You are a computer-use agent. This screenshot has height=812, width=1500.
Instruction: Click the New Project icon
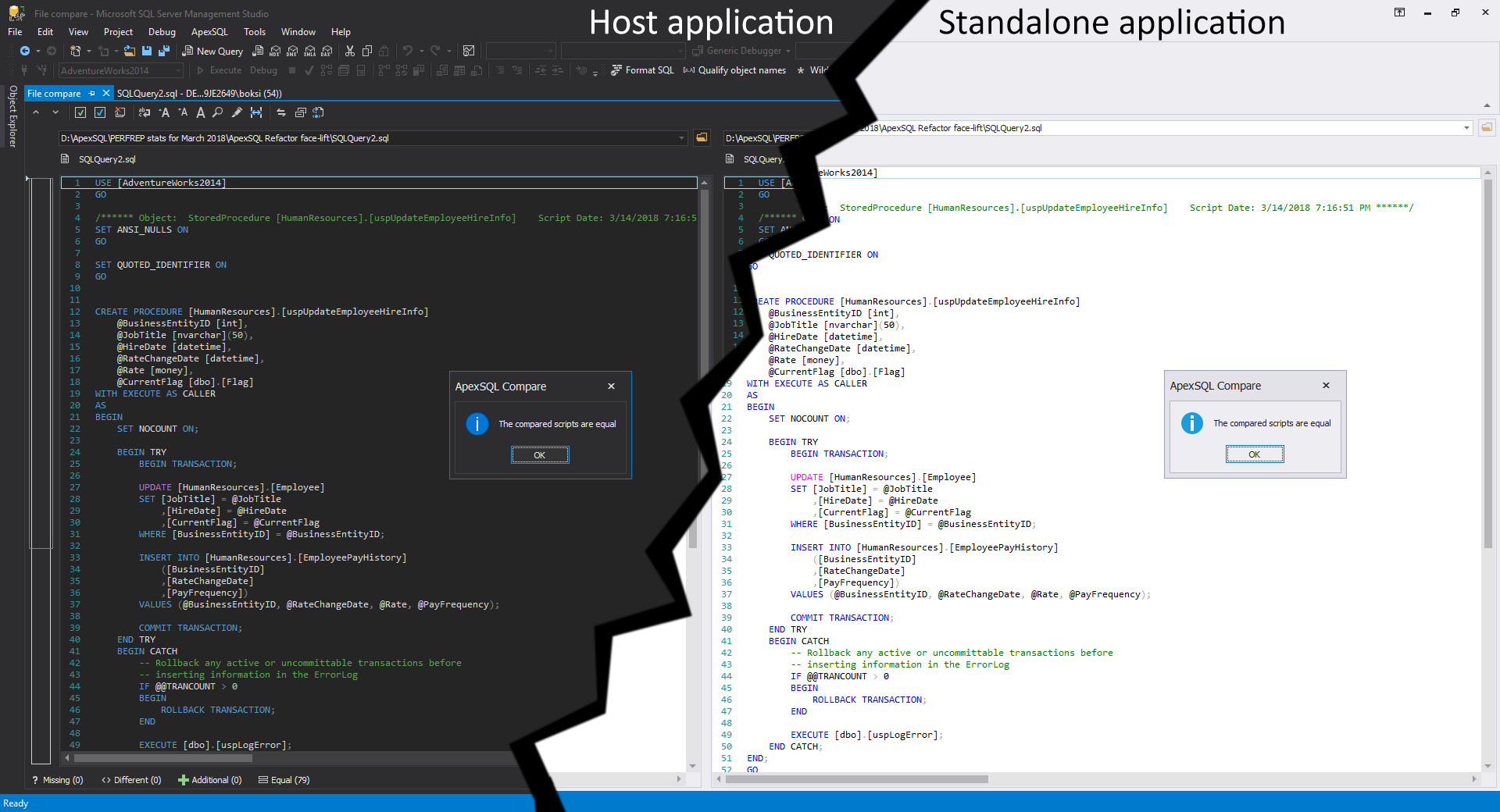(75, 51)
